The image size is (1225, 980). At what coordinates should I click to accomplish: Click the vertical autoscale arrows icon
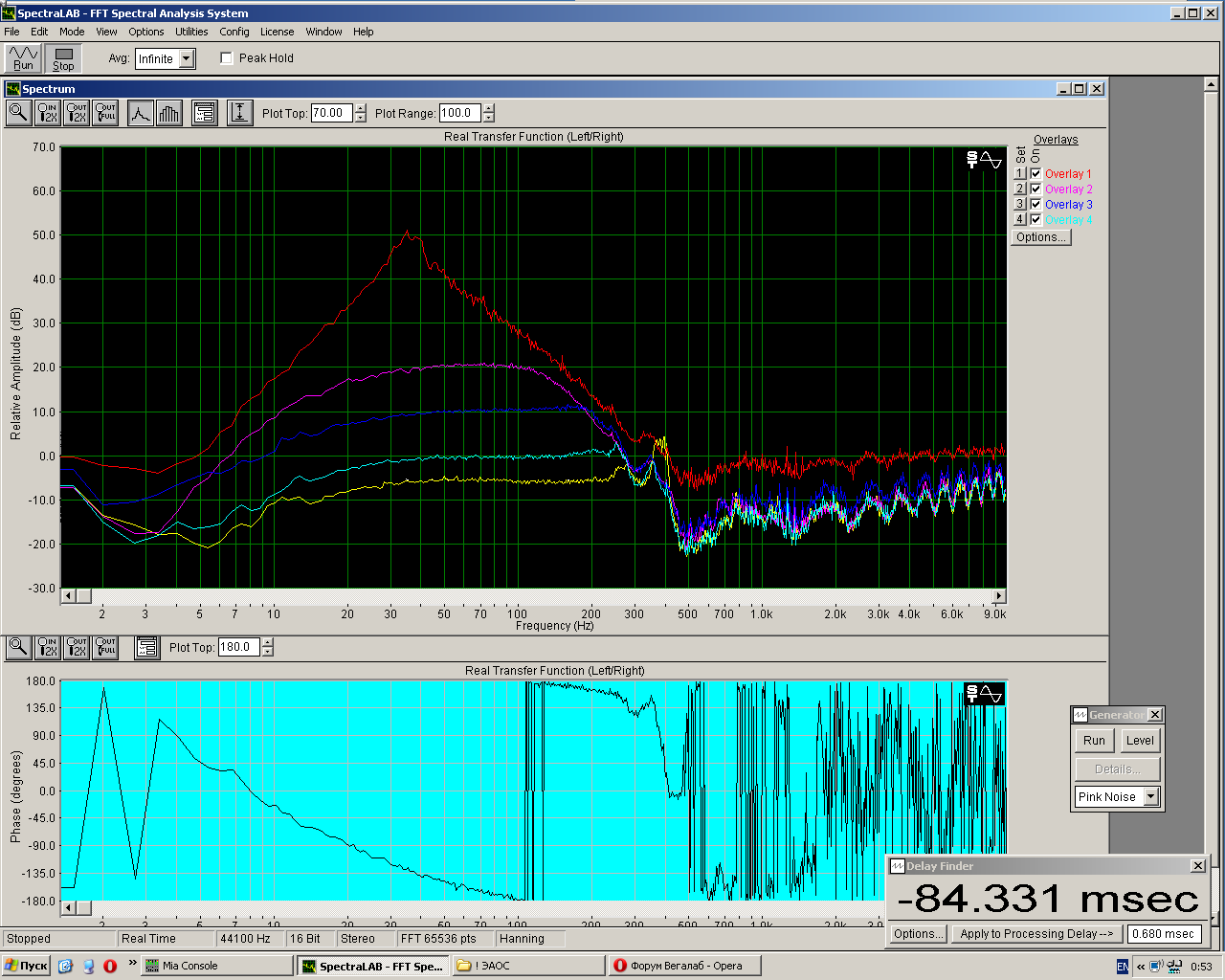click(x=239, y=113)
